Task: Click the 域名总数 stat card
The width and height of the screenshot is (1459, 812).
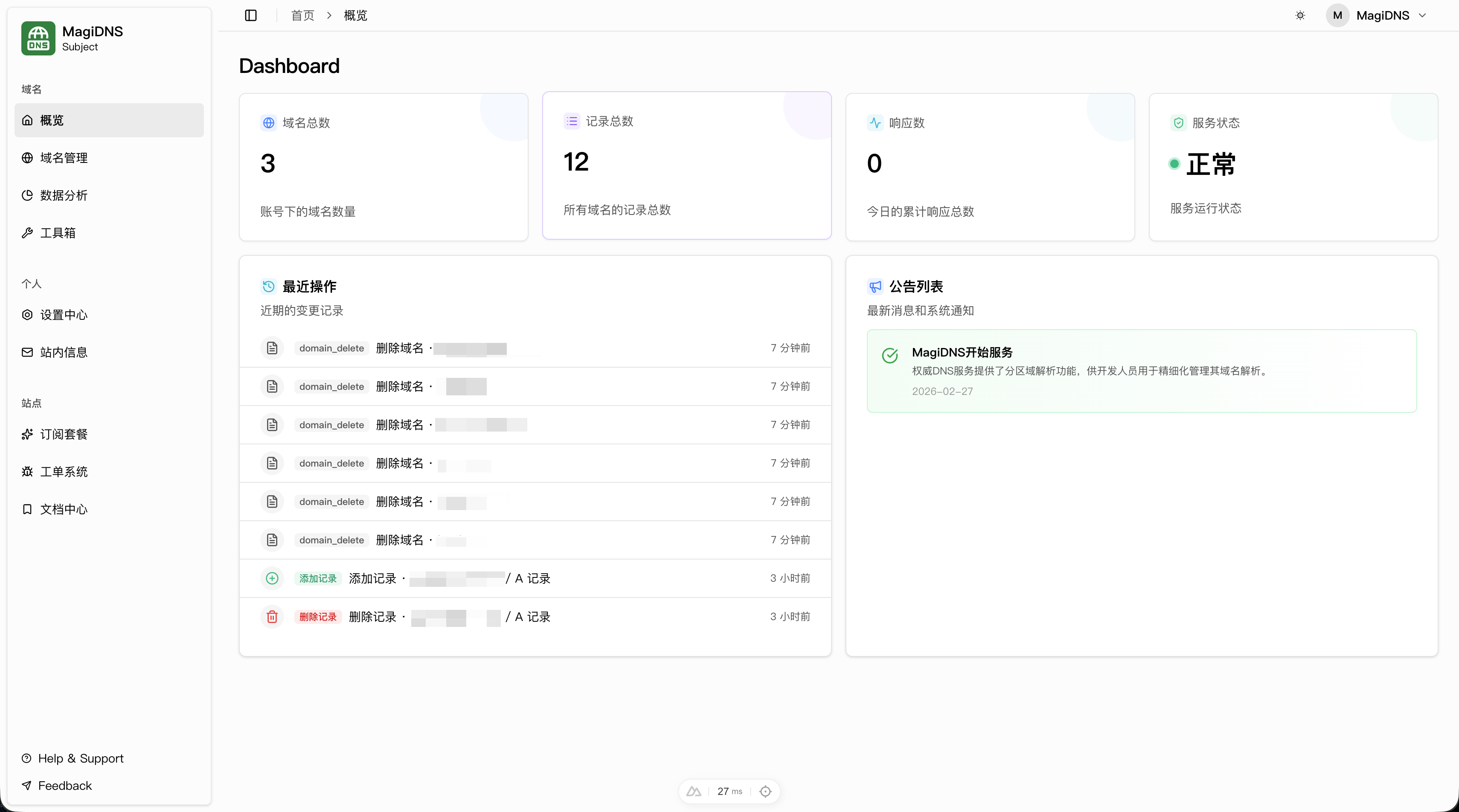Action: (384, 166)
